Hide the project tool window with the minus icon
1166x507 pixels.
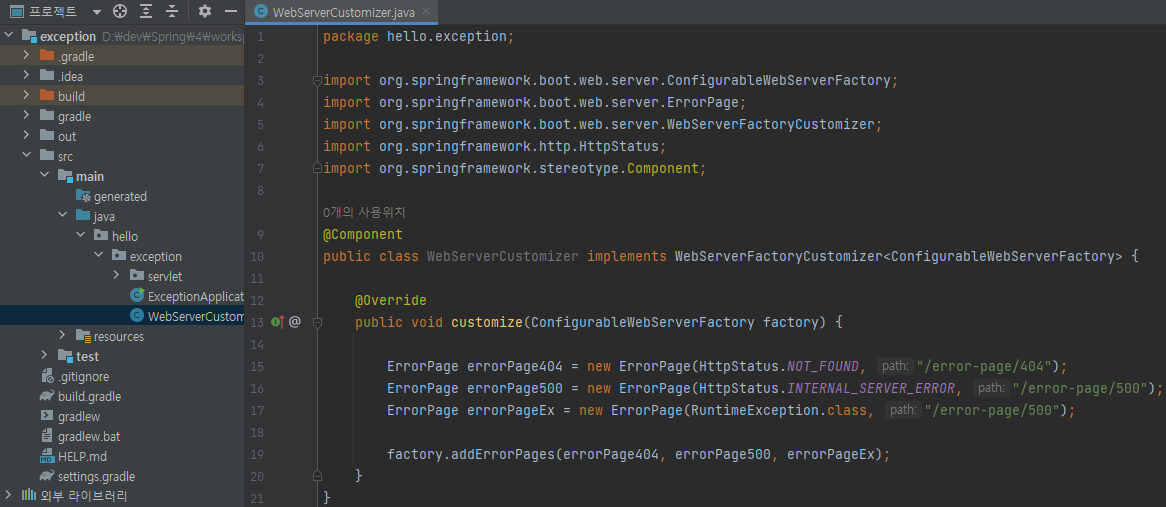click(231, 11)
